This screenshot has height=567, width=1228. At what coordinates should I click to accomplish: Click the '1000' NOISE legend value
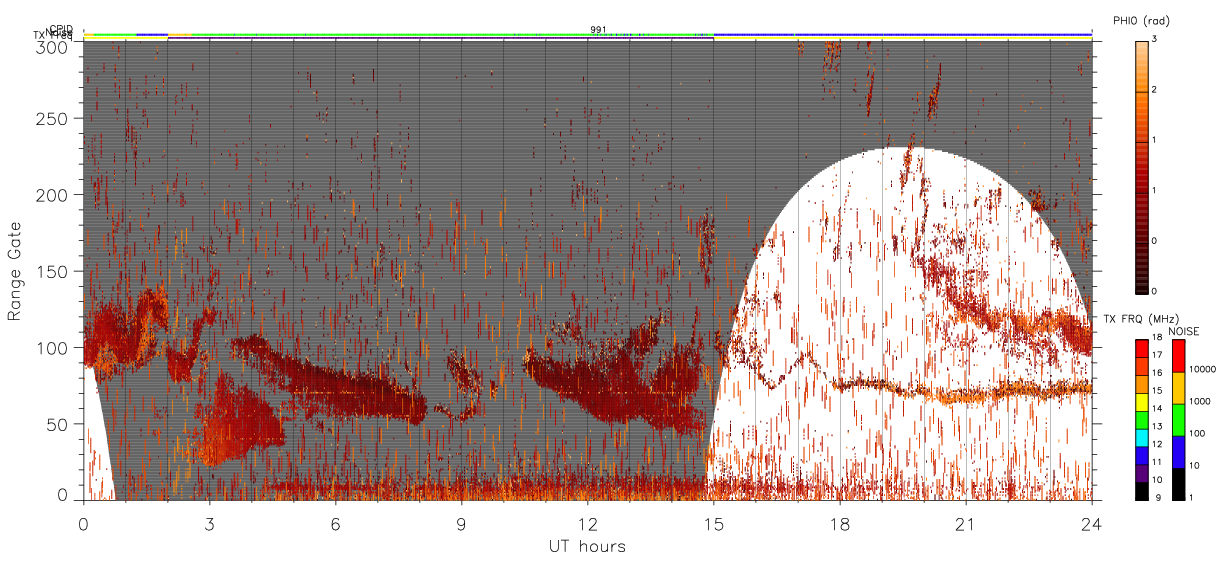[x=1199, y=402]
